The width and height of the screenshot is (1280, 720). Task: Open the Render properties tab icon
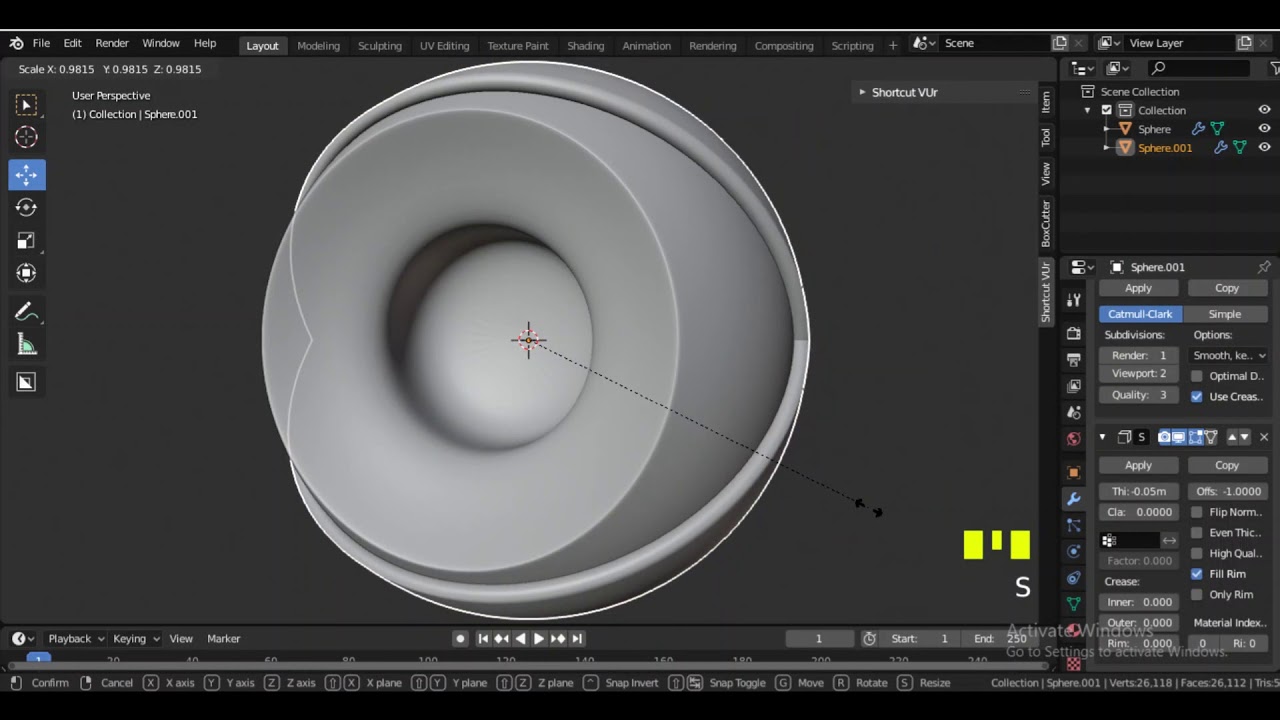[1073, 333]
